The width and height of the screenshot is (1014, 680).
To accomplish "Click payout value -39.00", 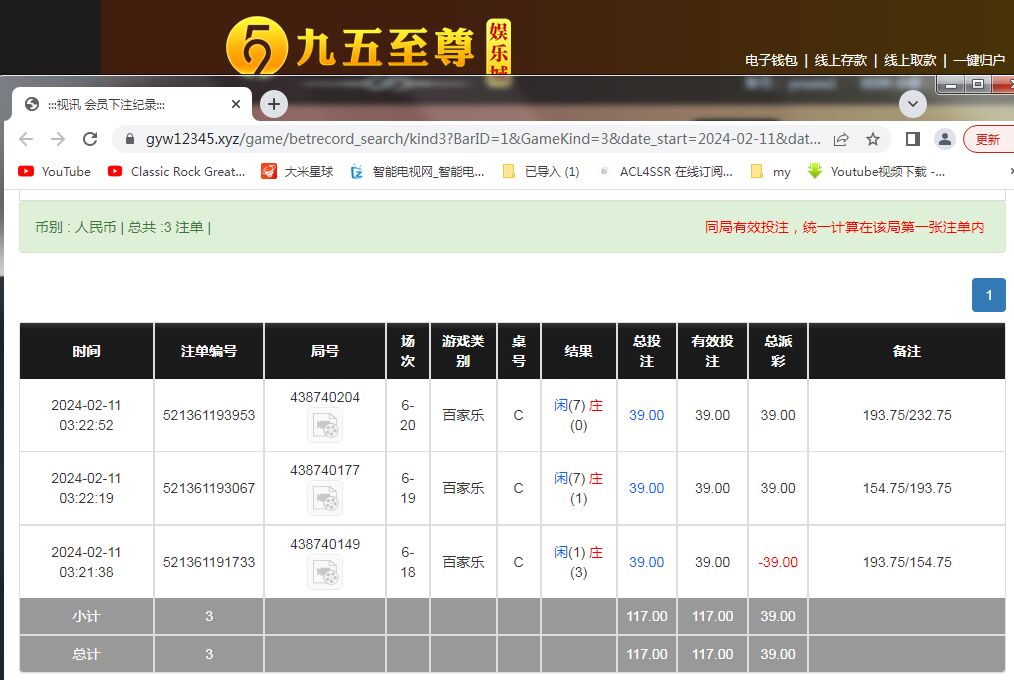I will click(x=778, y=562).
